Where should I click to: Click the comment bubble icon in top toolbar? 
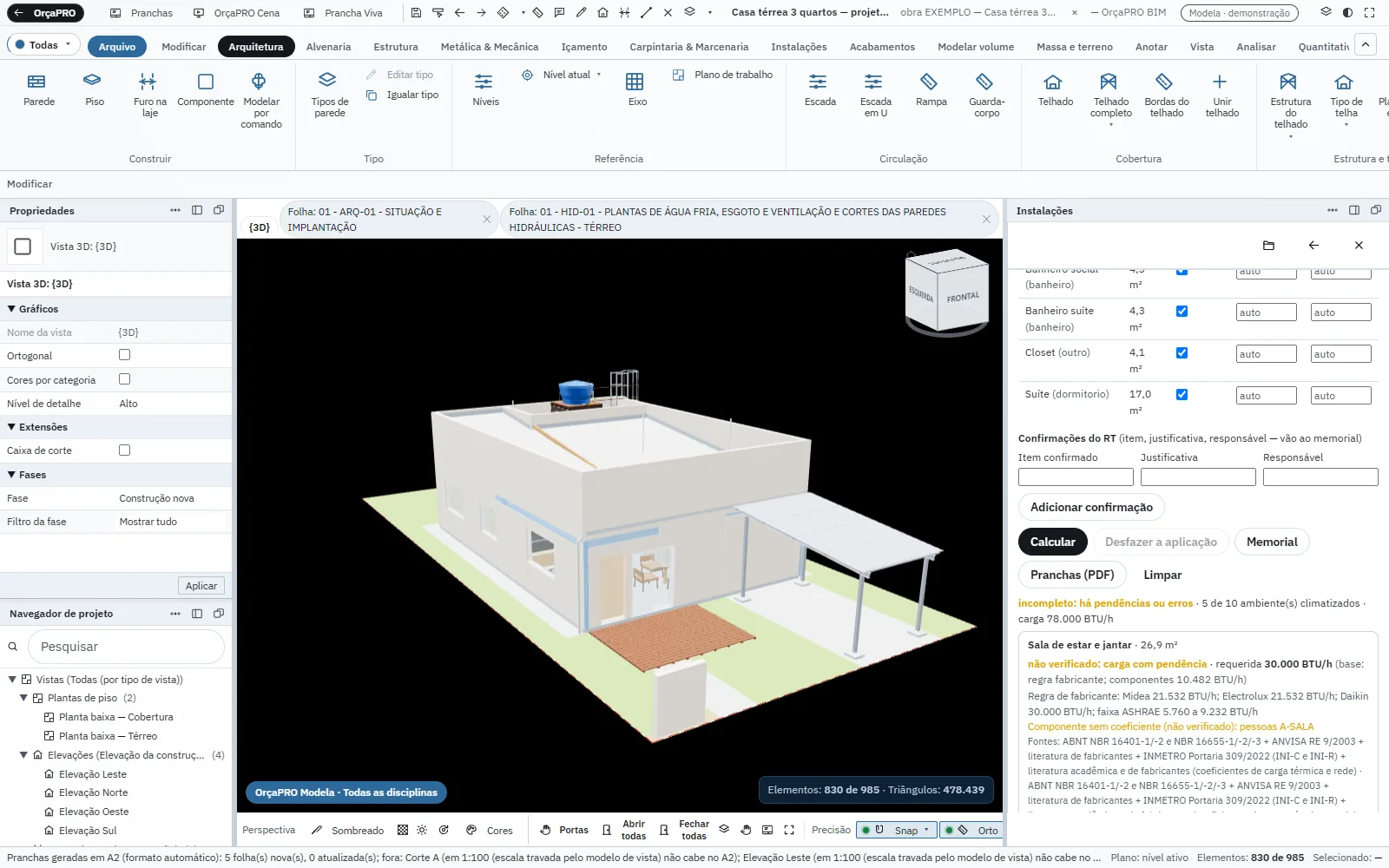click(559, 13)
